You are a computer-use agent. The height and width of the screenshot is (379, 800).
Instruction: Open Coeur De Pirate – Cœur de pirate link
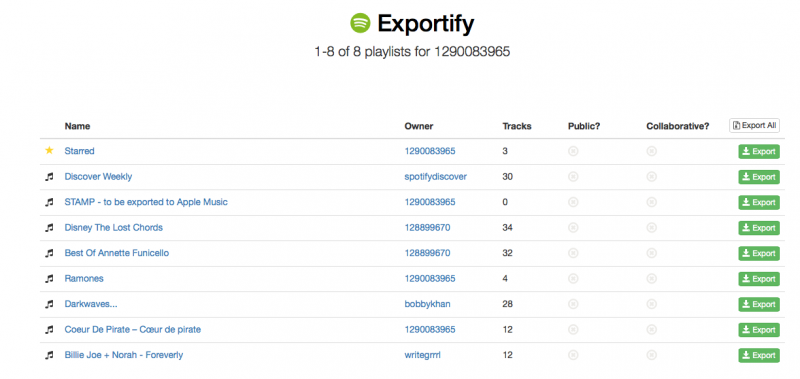coord(133,330)
